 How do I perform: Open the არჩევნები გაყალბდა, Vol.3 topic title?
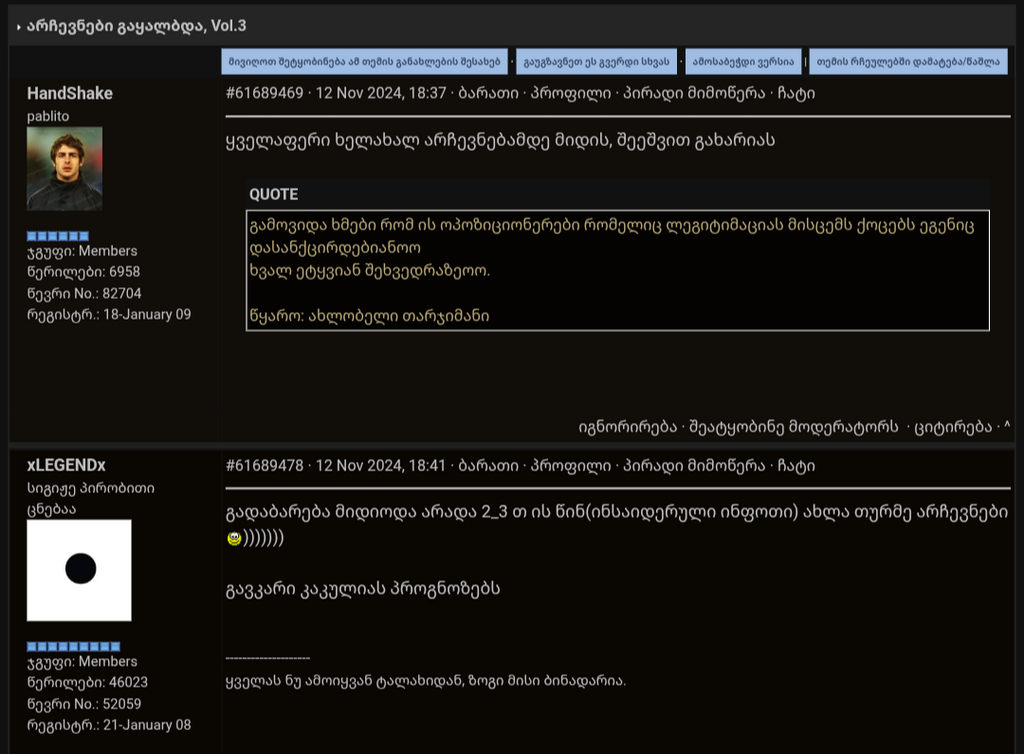click(136, 26)
